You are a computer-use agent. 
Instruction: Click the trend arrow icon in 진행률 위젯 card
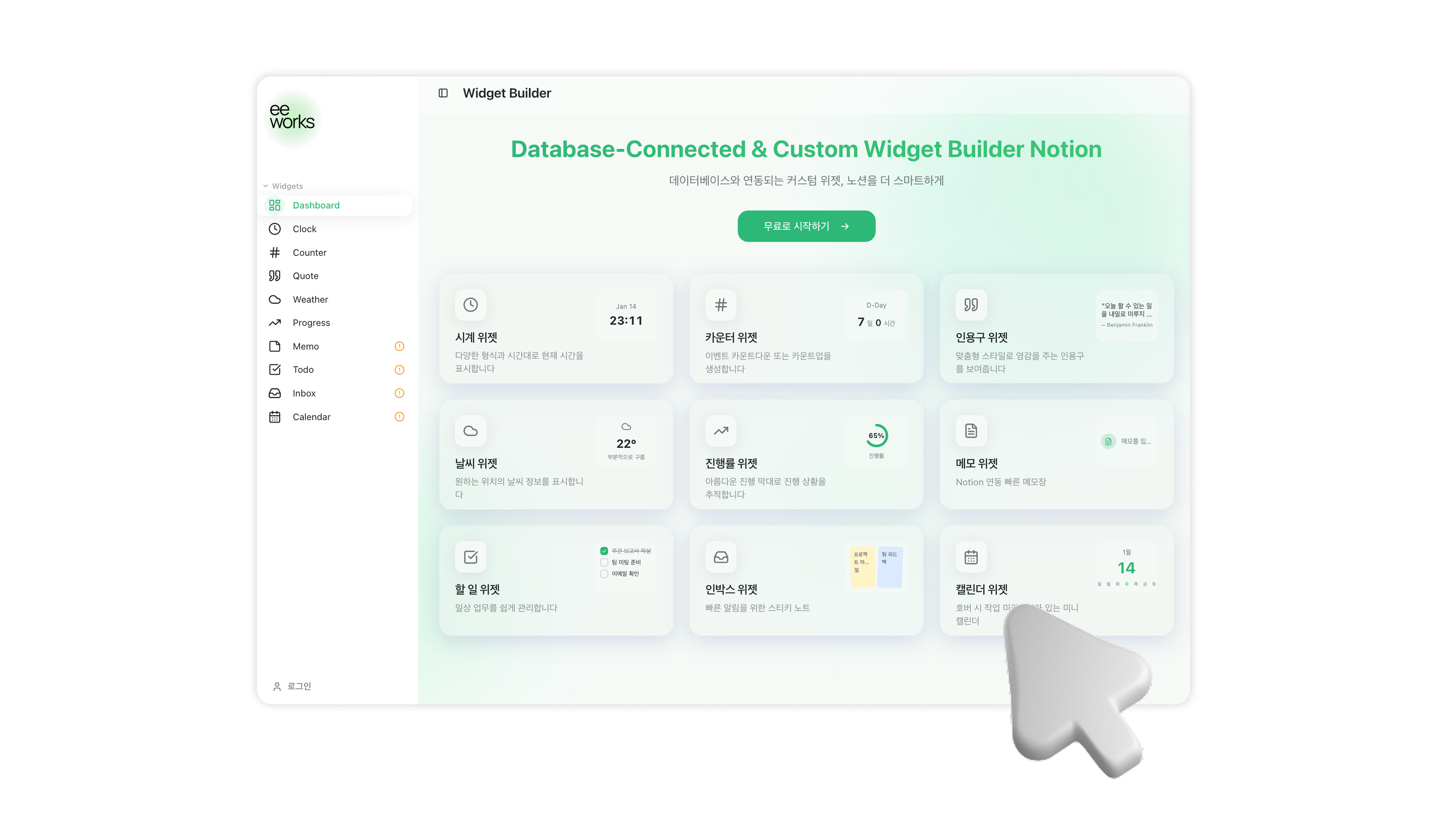pyautogui.click(x=721, y=431)
